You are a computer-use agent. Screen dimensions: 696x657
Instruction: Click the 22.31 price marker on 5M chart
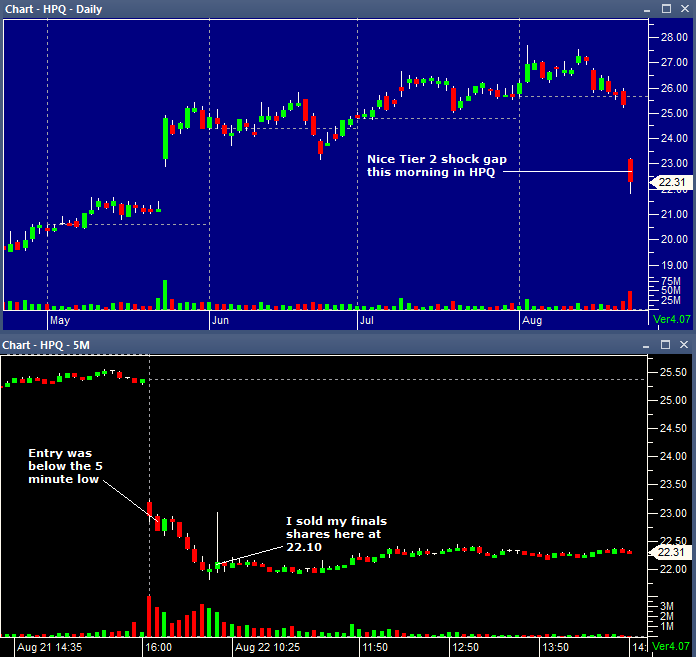click(670, 552)
